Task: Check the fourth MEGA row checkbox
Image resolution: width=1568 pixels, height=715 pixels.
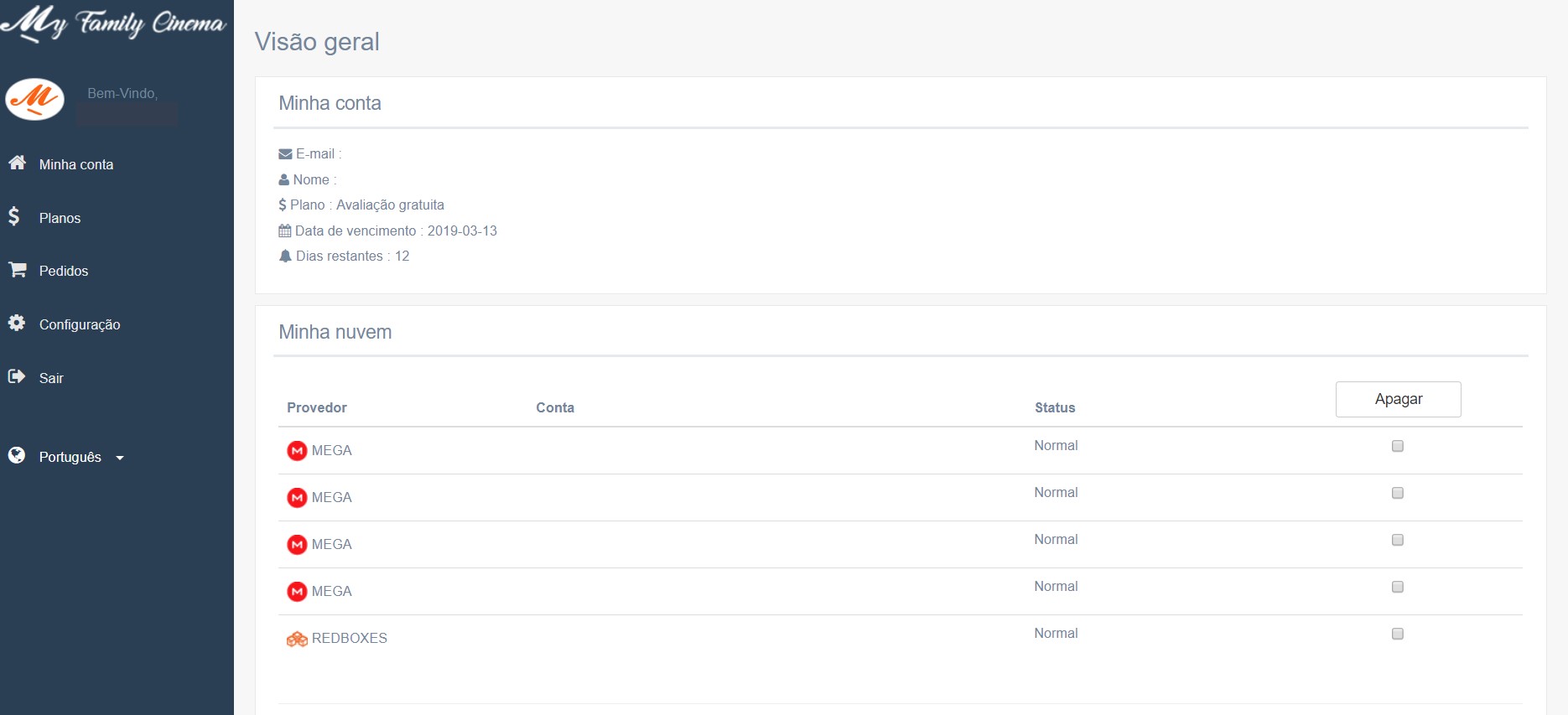Action: click(x=1398, y=587)
